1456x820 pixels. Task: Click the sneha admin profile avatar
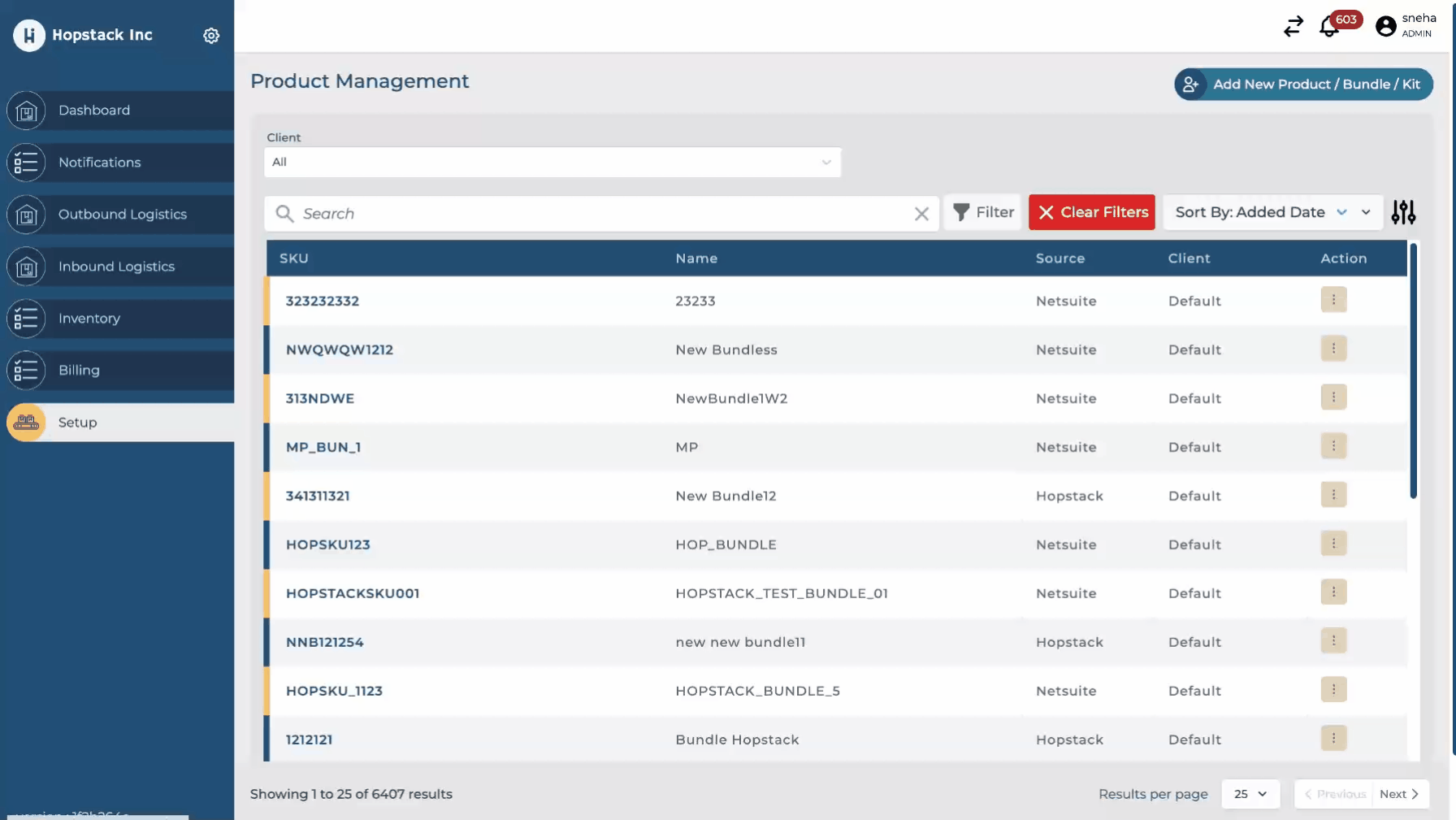pyautogui.click(x=1385, y=27)
